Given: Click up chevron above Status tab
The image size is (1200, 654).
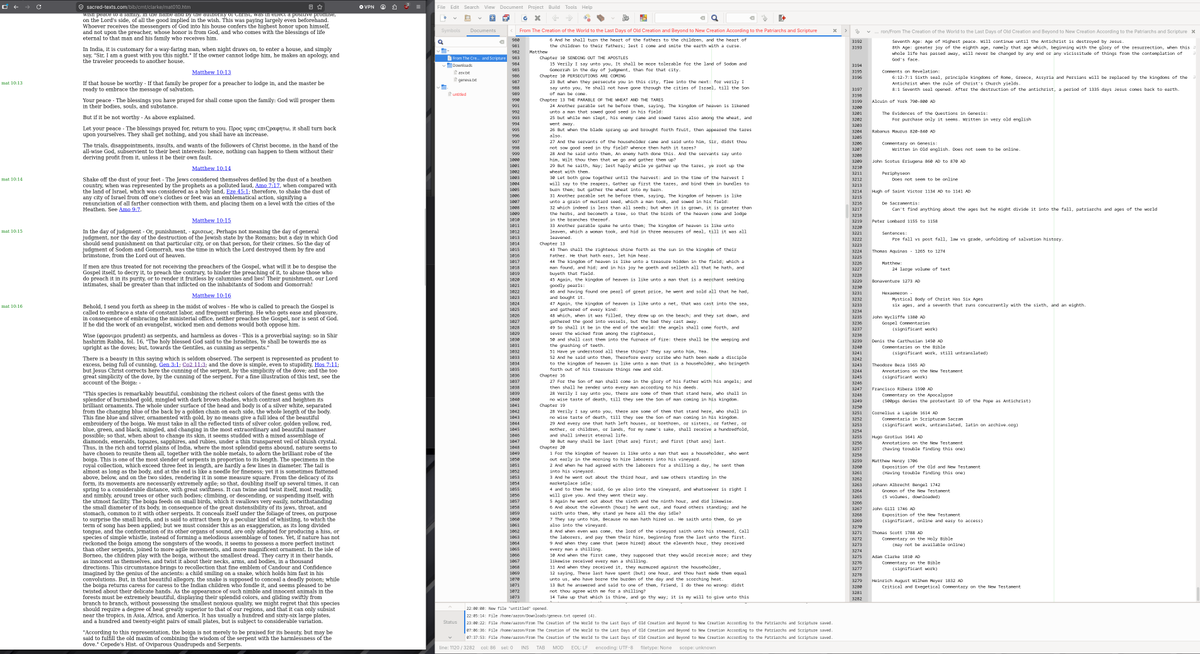Looking at the screenshot, I should click(x=450, y=607).
